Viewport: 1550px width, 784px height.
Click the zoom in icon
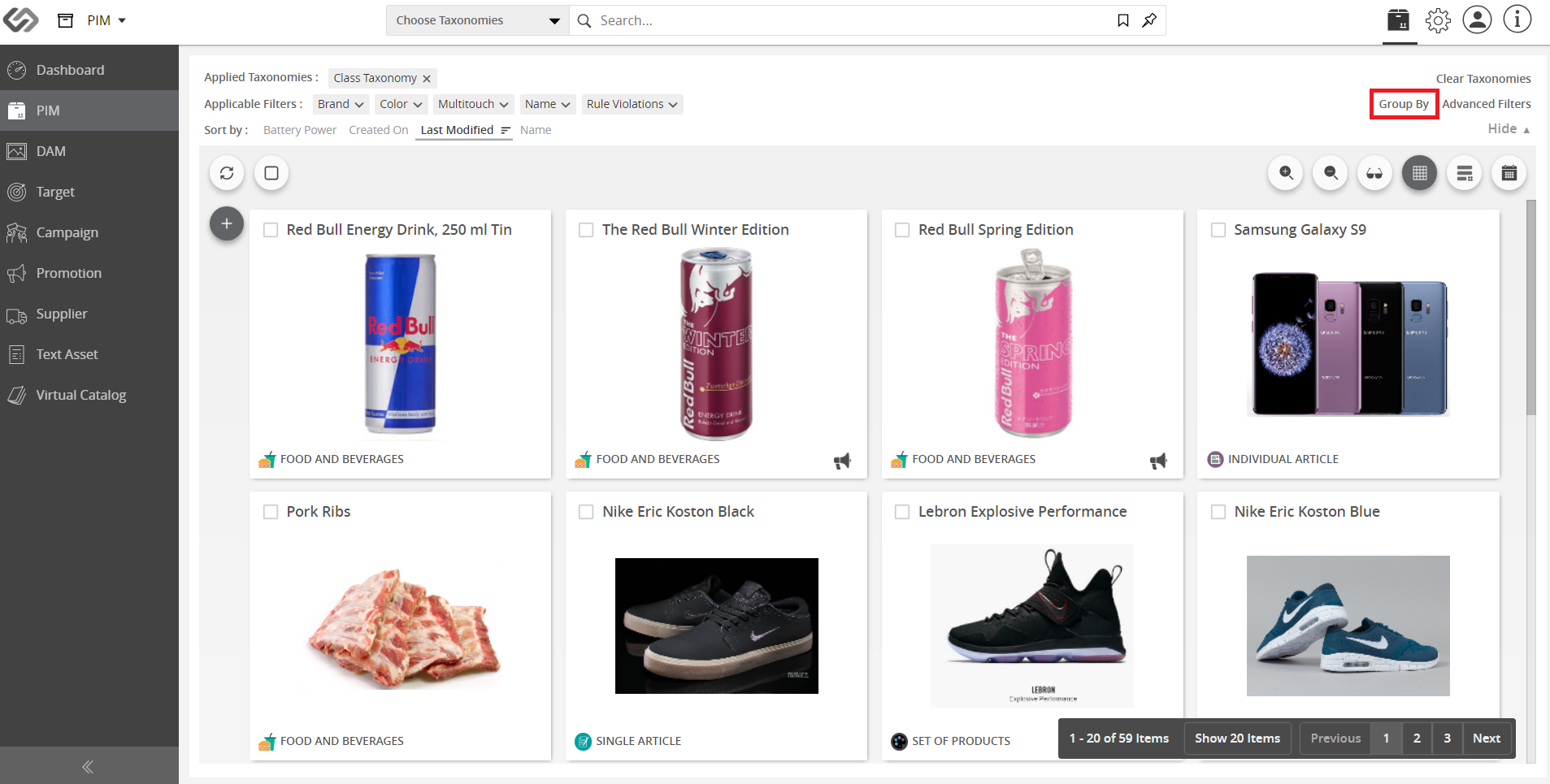[x=1286, y=173]
